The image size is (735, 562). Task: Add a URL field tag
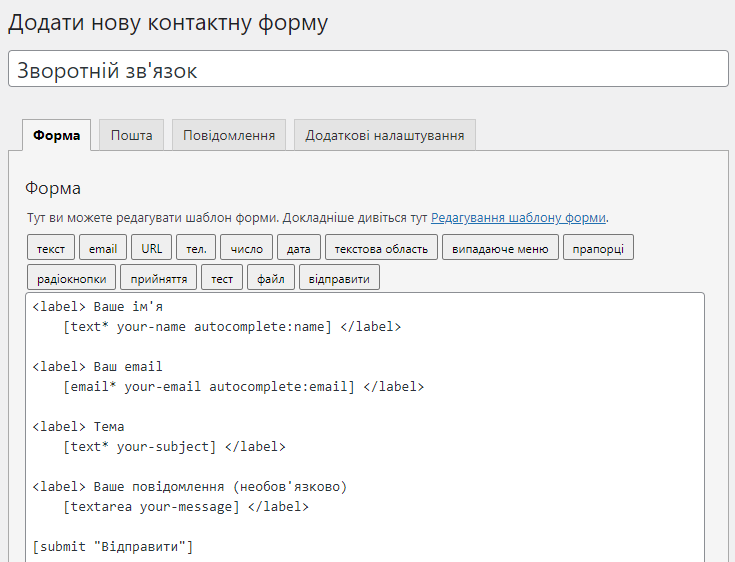coord(151,247)
